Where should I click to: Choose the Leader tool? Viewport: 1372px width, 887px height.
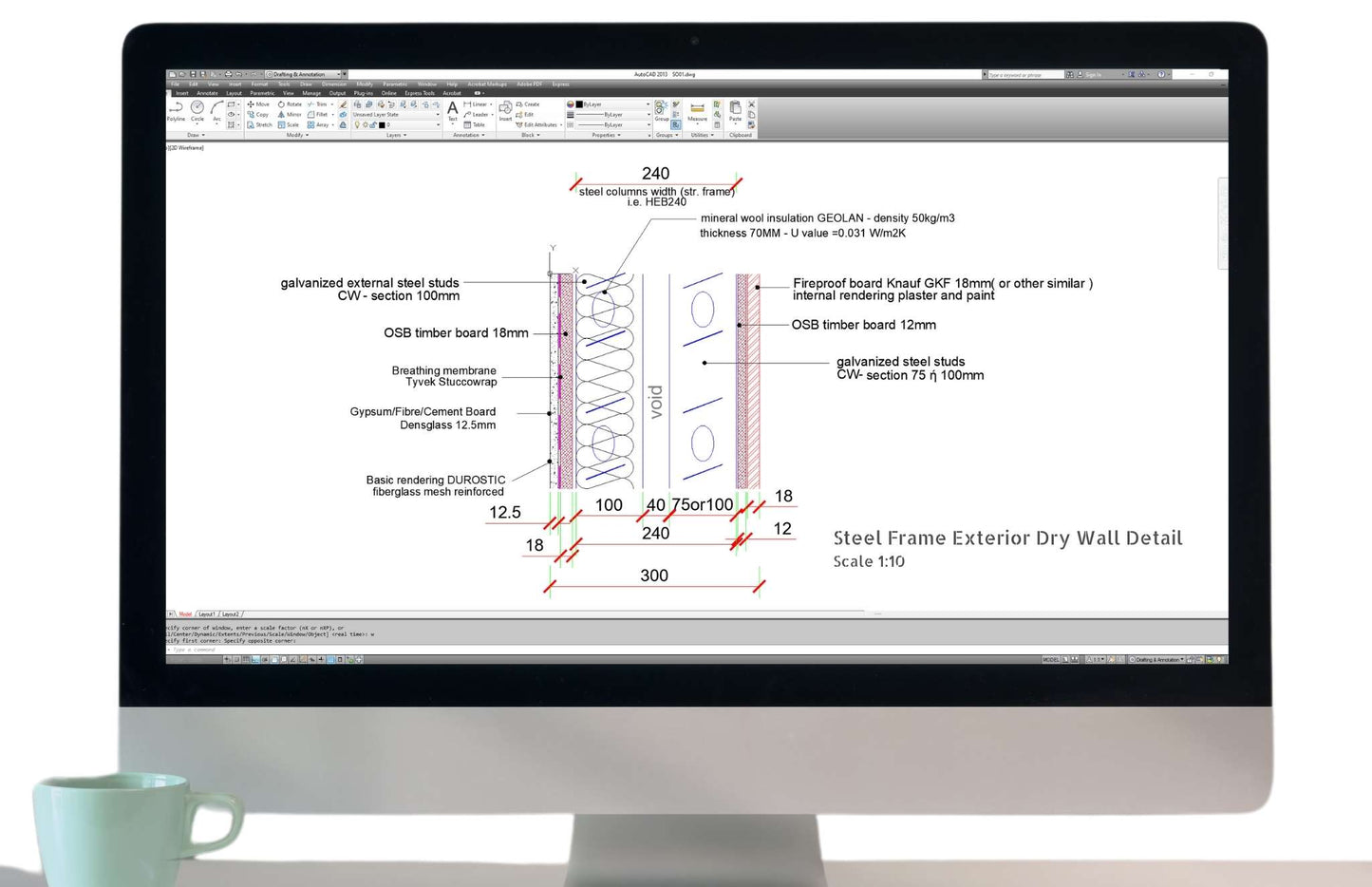477,115
